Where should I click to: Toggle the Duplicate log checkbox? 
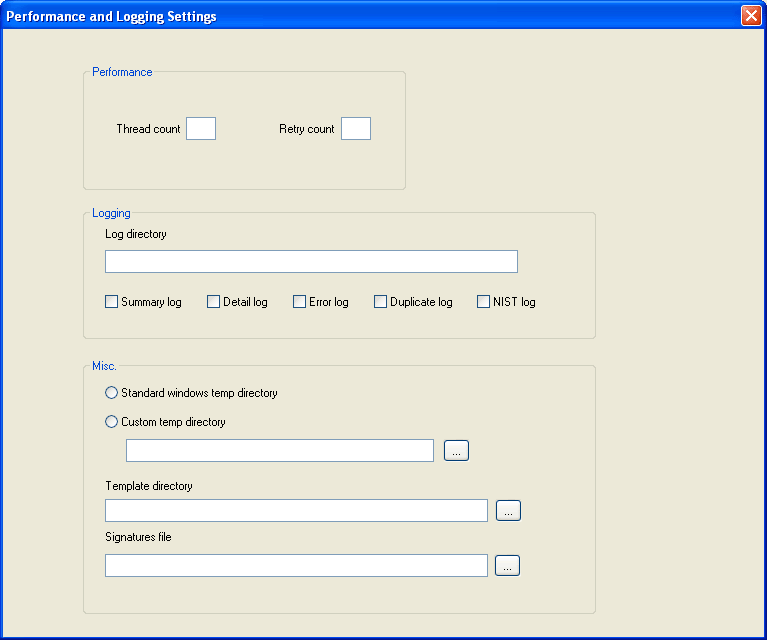click(380, 301)
